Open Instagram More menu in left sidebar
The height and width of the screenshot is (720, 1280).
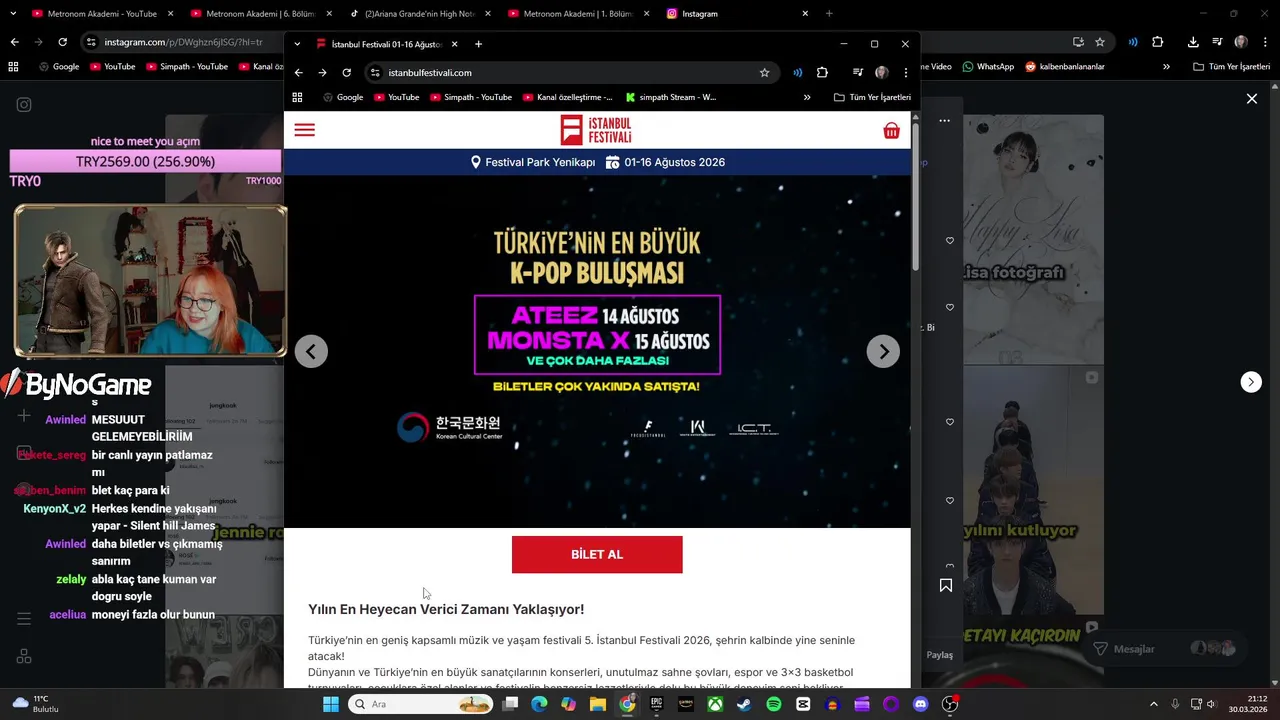pos(24,619)
